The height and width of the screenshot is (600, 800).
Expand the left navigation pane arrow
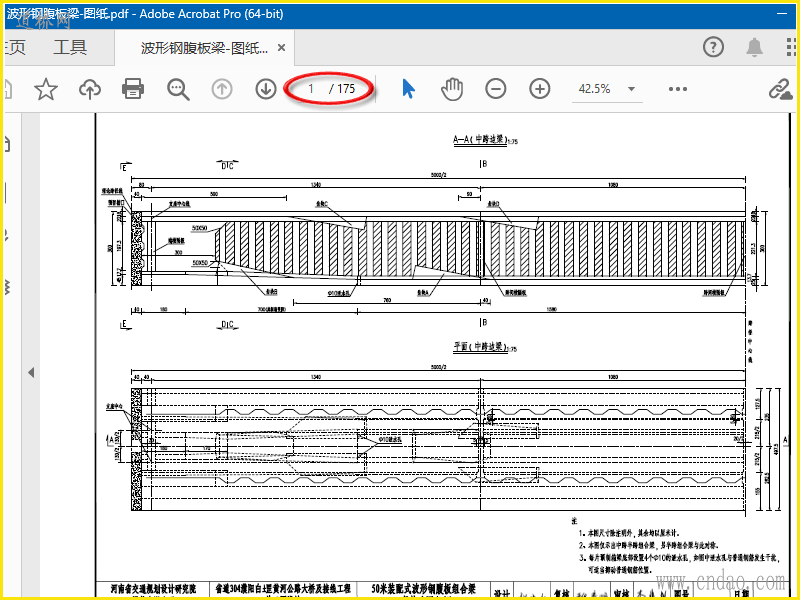click(31, 372)
